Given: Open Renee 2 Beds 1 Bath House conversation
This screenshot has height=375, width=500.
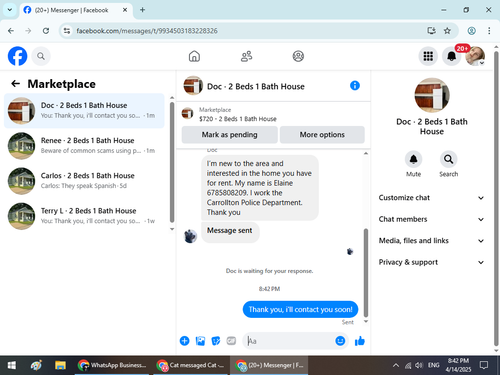Looking at the screenshot, I should (x=84, y=146).
